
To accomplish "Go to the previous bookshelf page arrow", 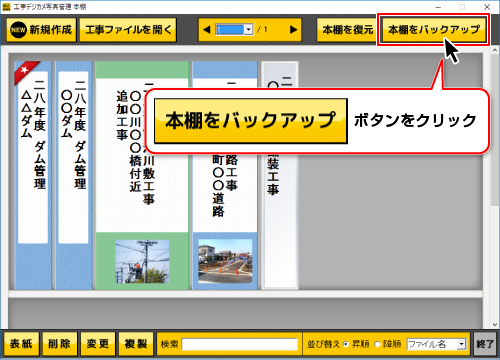I will [x=207, y=30].
